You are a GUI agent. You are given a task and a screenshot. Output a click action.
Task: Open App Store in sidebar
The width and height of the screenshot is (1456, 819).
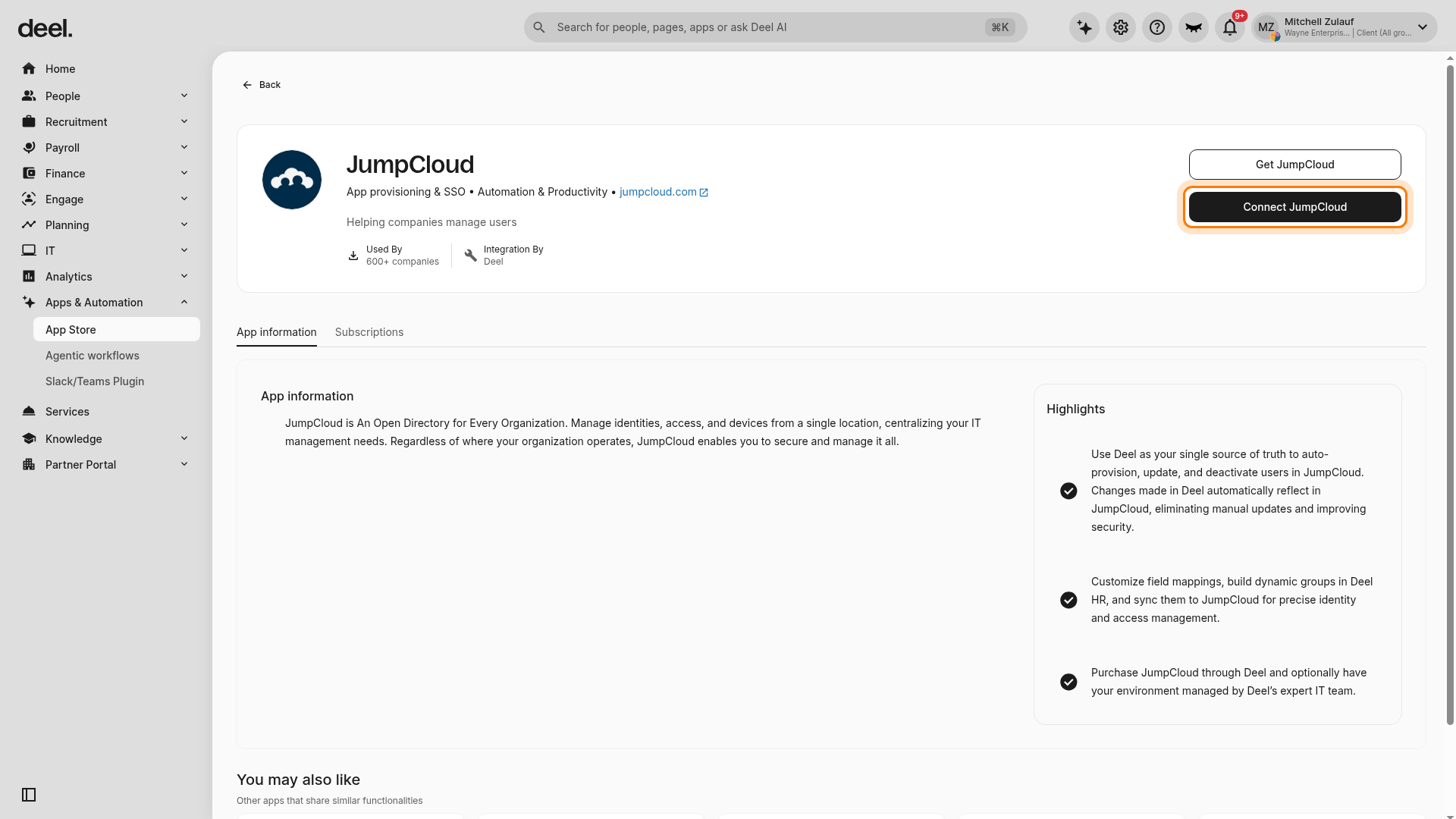(117, 330)
